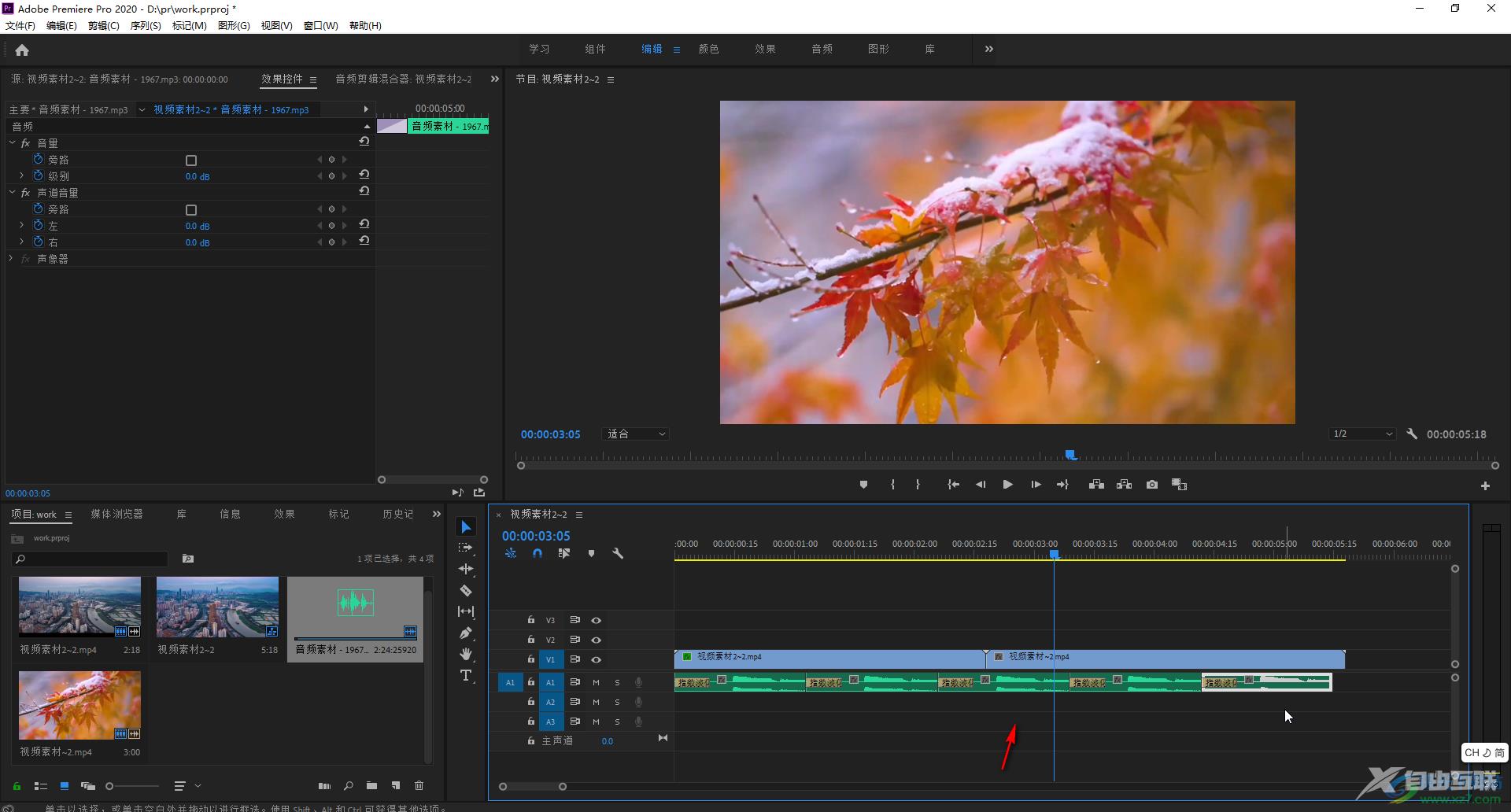Screen dimensions: 1511x812
Task: Click the 0.0 dB value for 级别
Action: point(198,176)
